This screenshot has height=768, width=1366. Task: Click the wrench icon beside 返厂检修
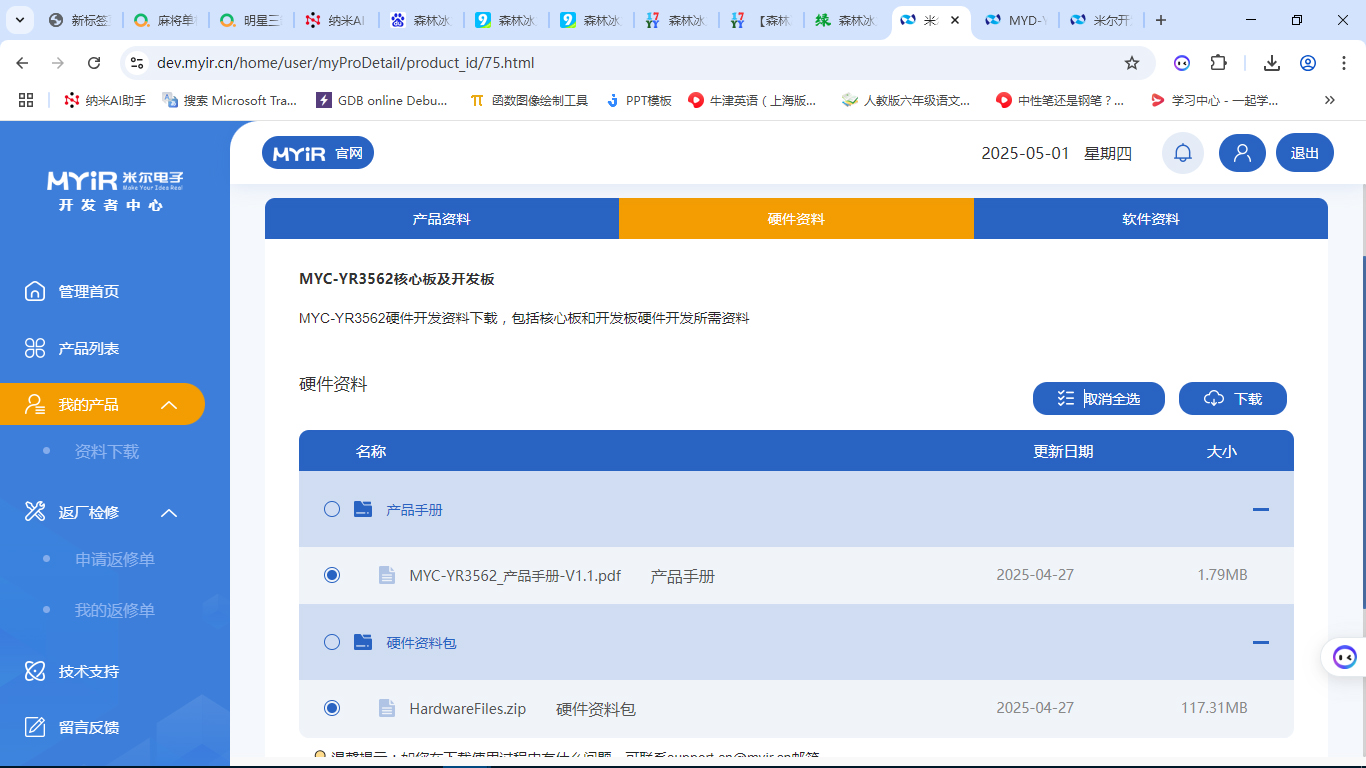(35, 512)
